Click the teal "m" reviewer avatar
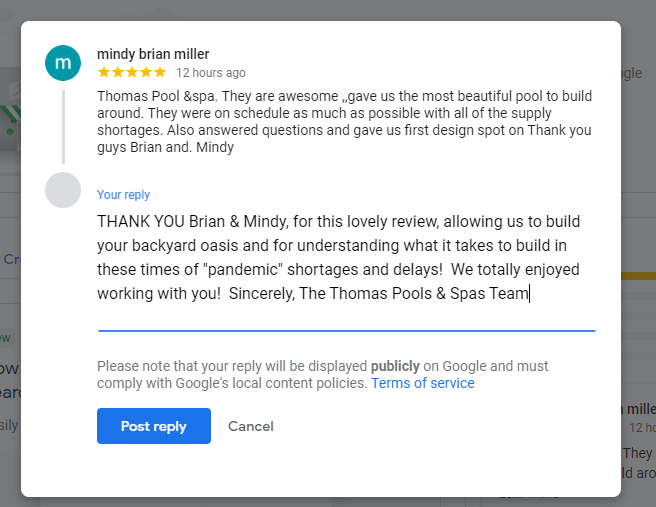Viewport: 656px width, 507px height. (63, 63)
